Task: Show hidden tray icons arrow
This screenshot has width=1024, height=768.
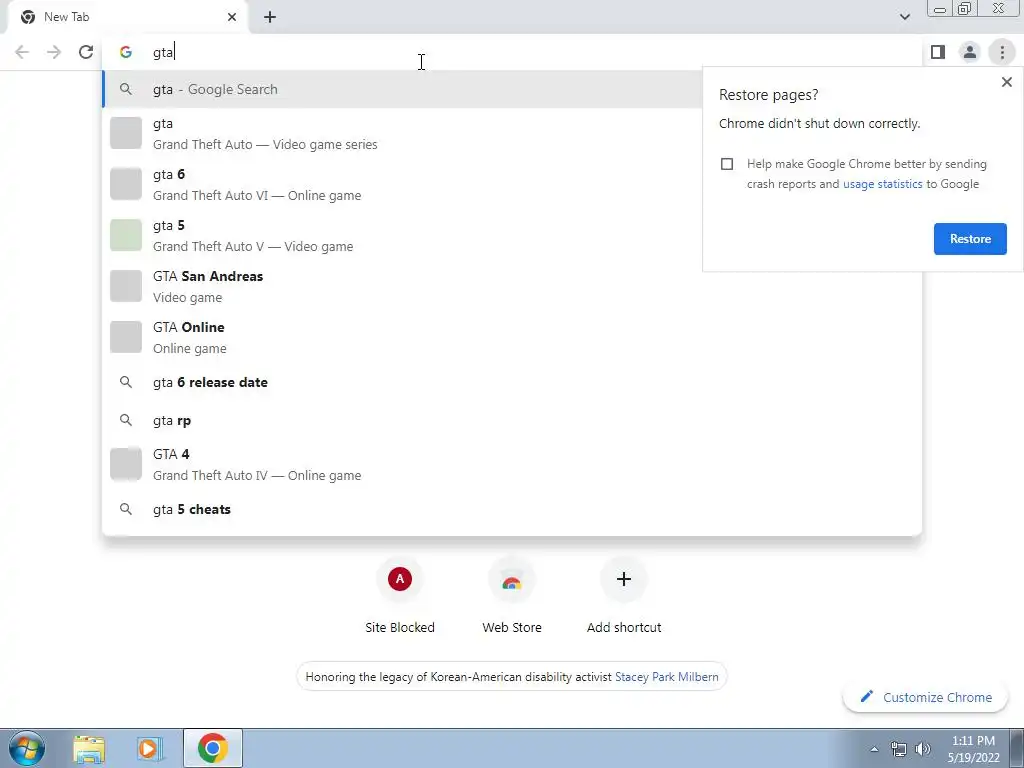Action: (874, 749)
